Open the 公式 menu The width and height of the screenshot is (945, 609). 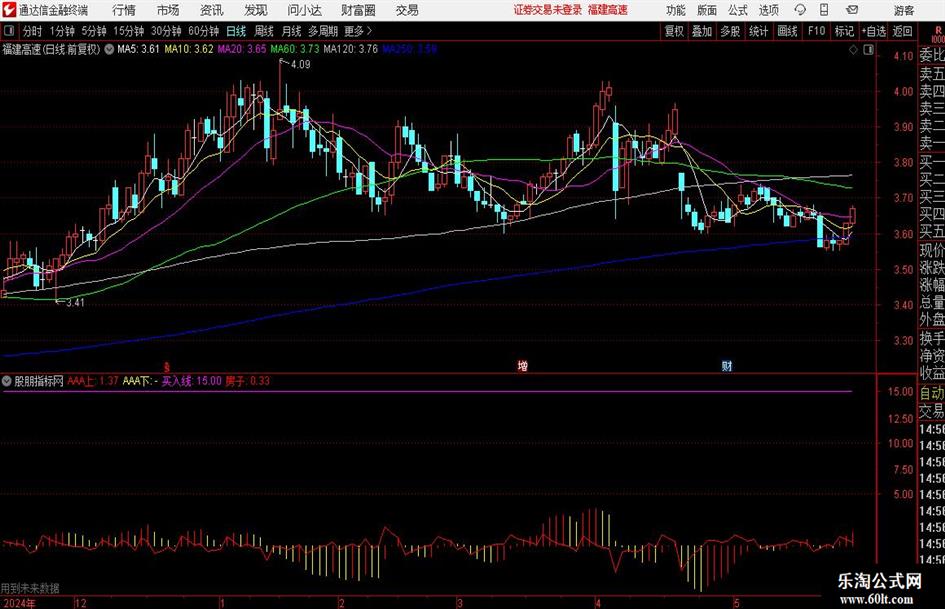coord(738,10)
